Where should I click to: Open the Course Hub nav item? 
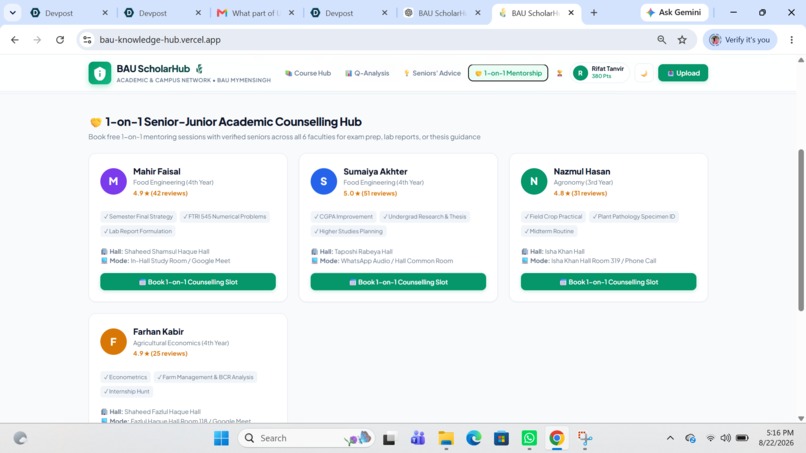point(308,73)
